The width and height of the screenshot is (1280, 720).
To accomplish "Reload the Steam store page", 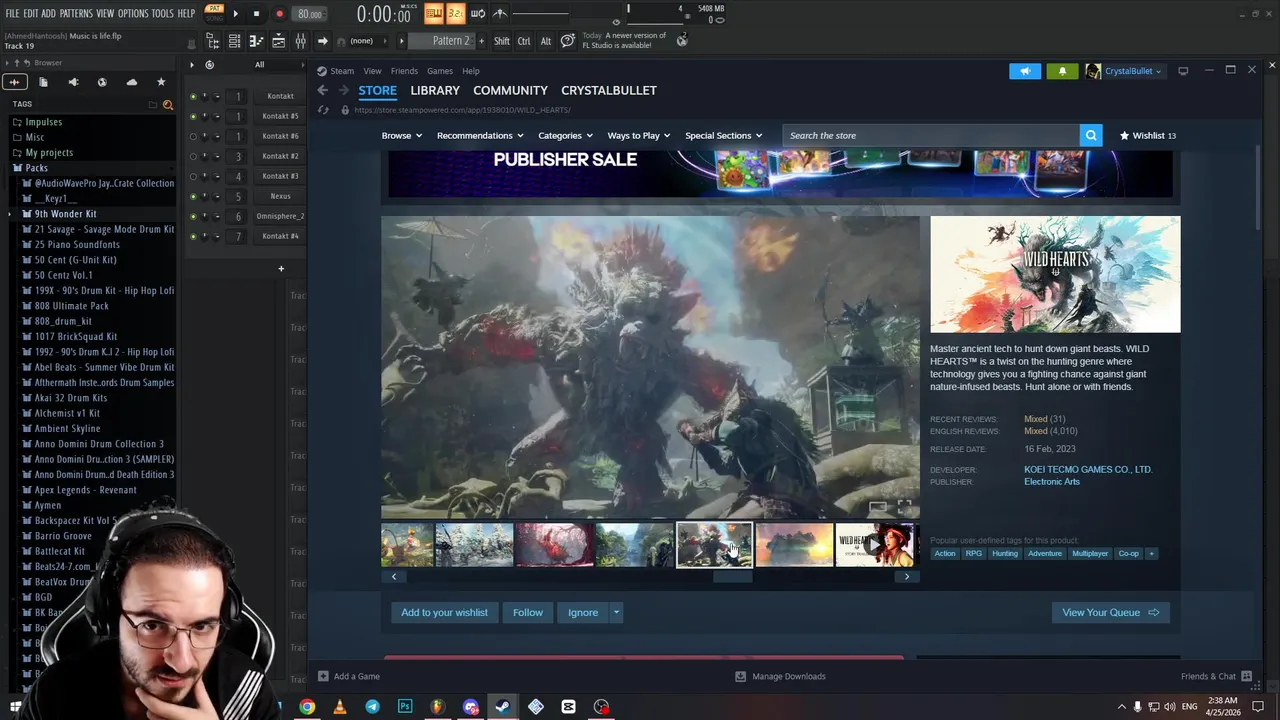I will [x=322, y=110].
